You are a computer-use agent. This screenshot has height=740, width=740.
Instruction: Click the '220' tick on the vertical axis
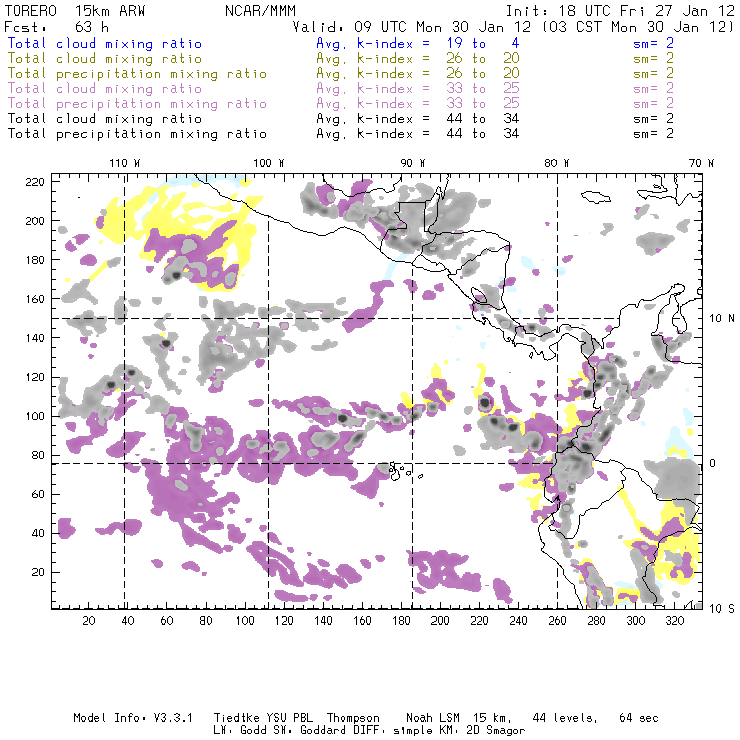[x=35, y=182]
